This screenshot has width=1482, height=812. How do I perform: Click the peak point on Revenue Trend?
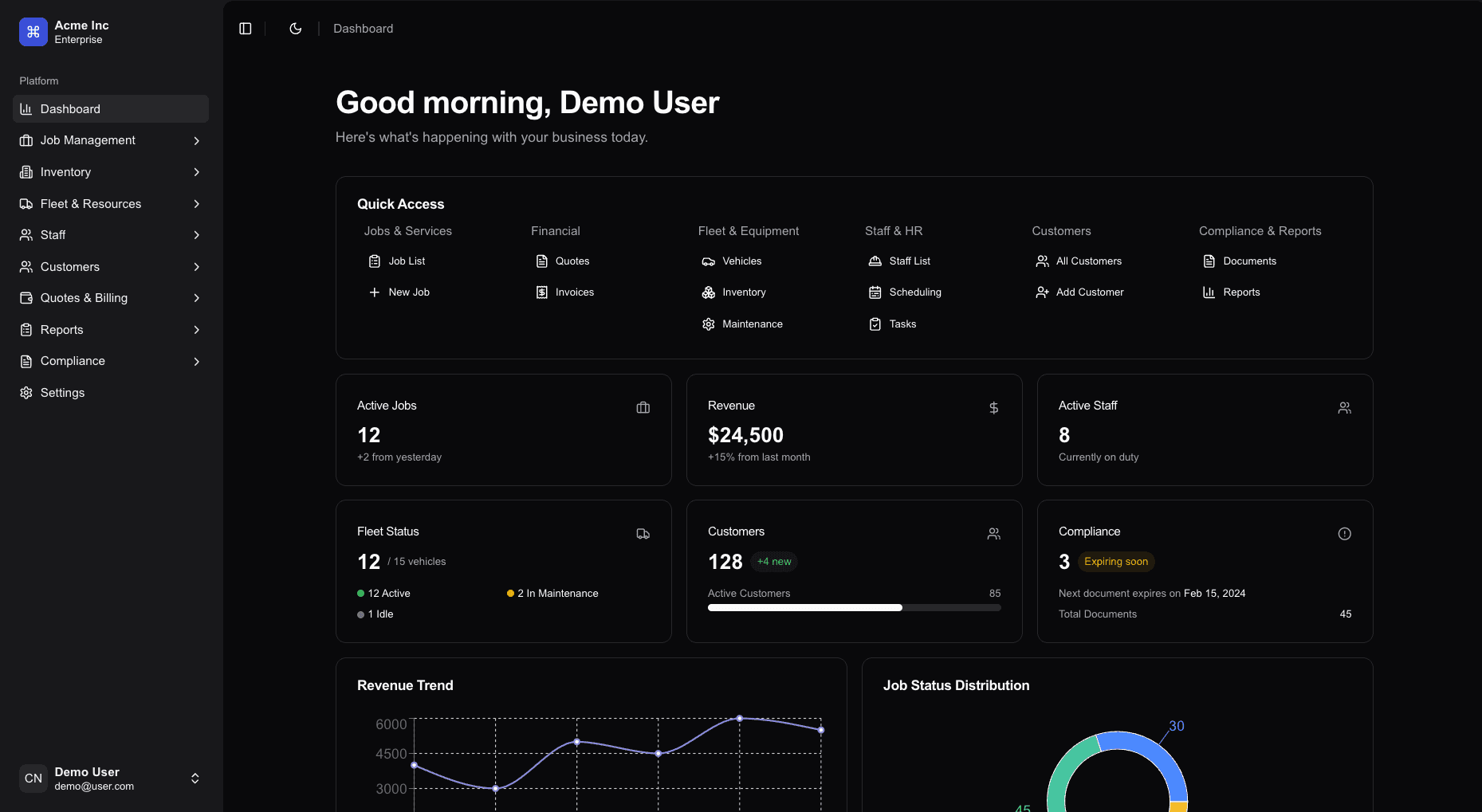740,719
